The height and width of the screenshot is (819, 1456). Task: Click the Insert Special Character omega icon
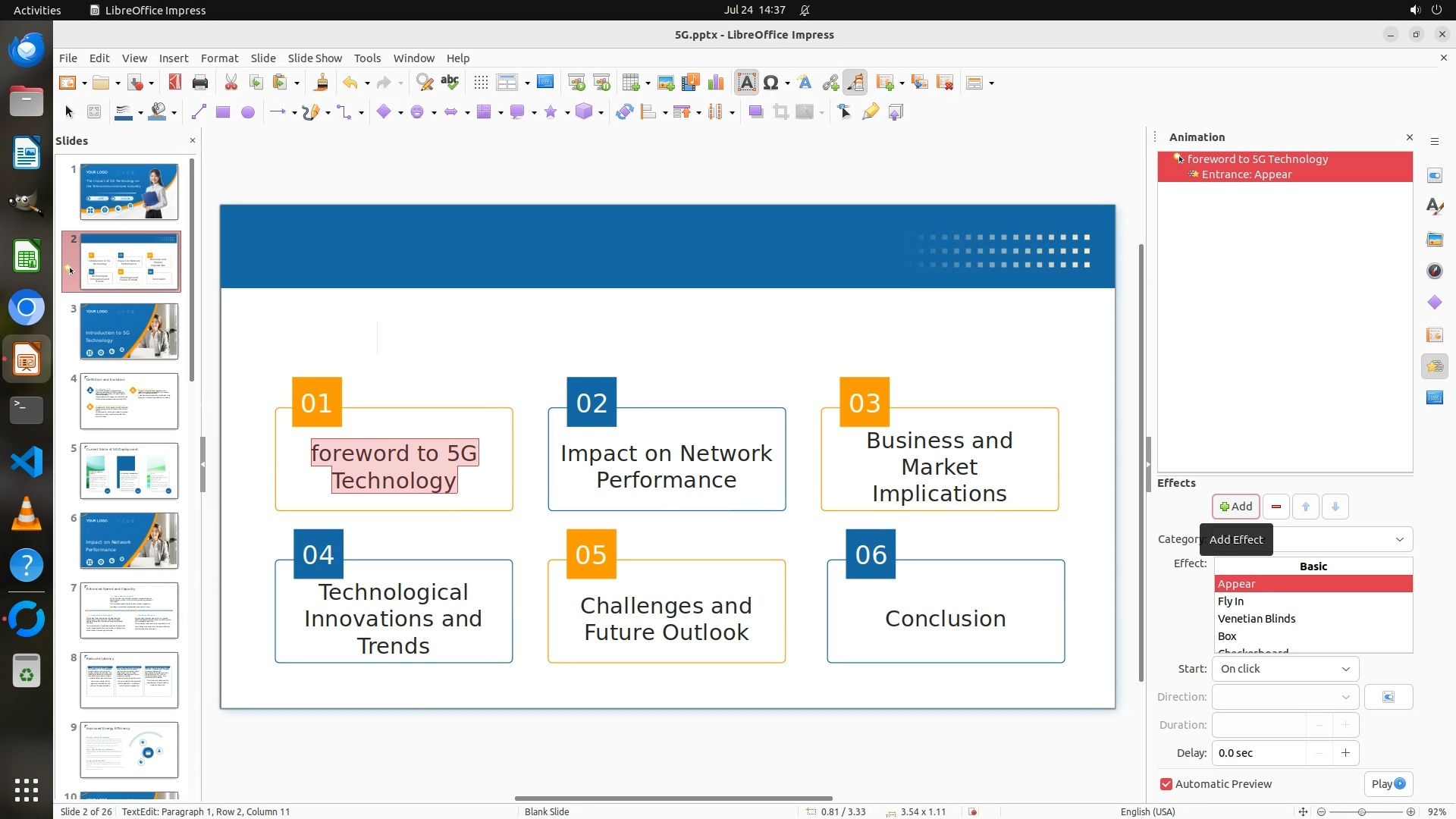(x=771, y=83)
